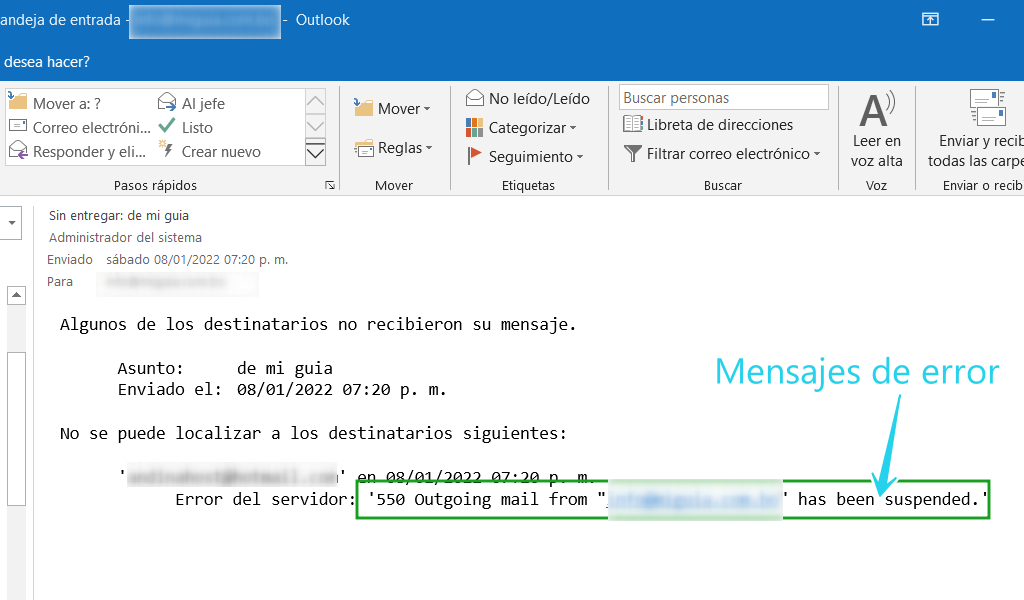Click sent date 'sábado 08/01/2022 07:20 p. m.'
This screenshot has height=600, width=1024.
coord(197,260)
